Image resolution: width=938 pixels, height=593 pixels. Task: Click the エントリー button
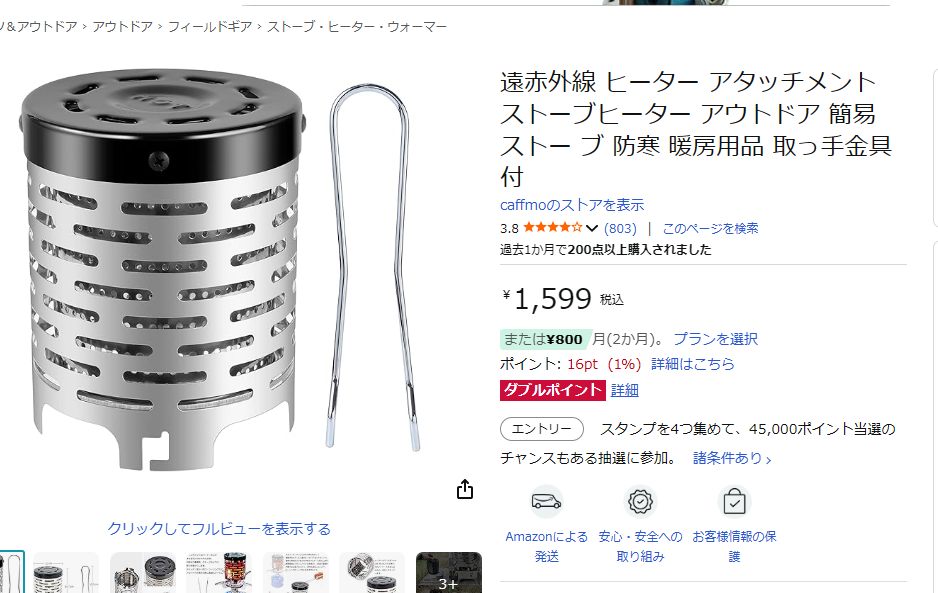(x=541, y=429)
